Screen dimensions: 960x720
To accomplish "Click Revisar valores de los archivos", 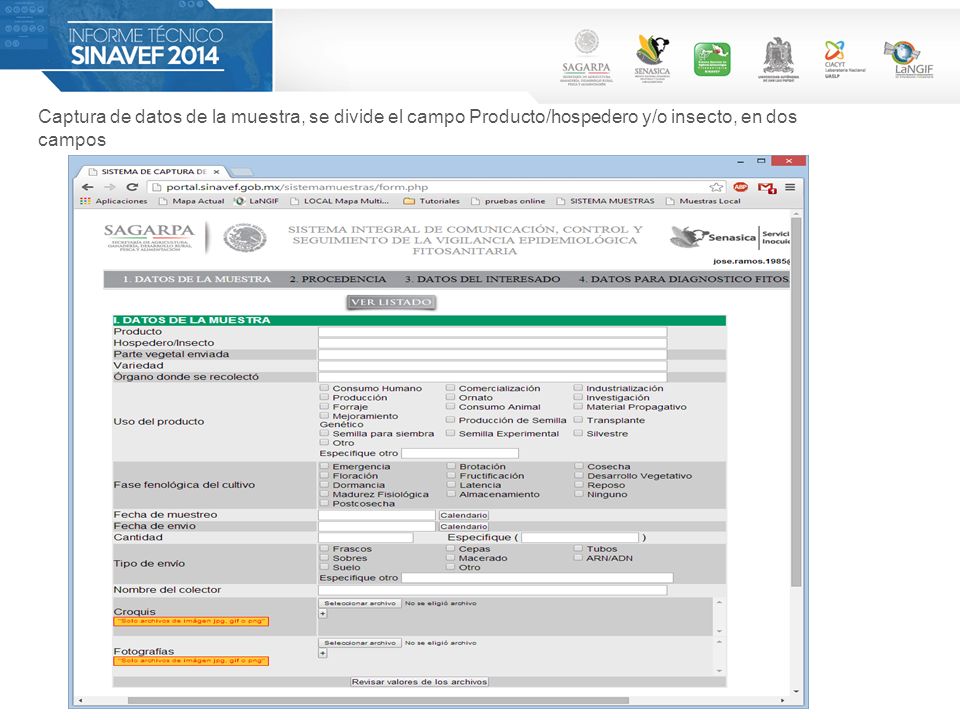I will [x=419, y=682].
